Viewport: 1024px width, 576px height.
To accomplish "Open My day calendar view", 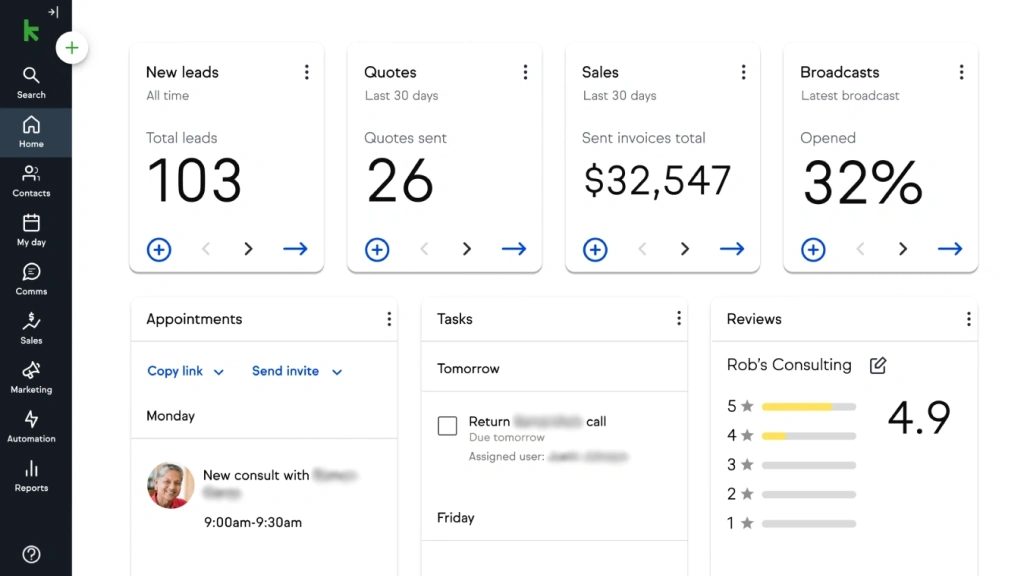I will (x=31, y=230).
